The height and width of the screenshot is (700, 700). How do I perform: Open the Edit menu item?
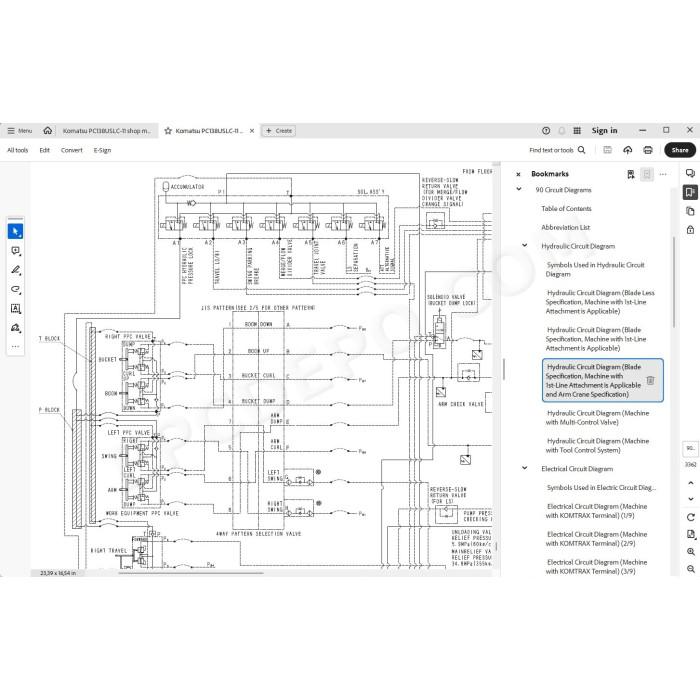45,150
